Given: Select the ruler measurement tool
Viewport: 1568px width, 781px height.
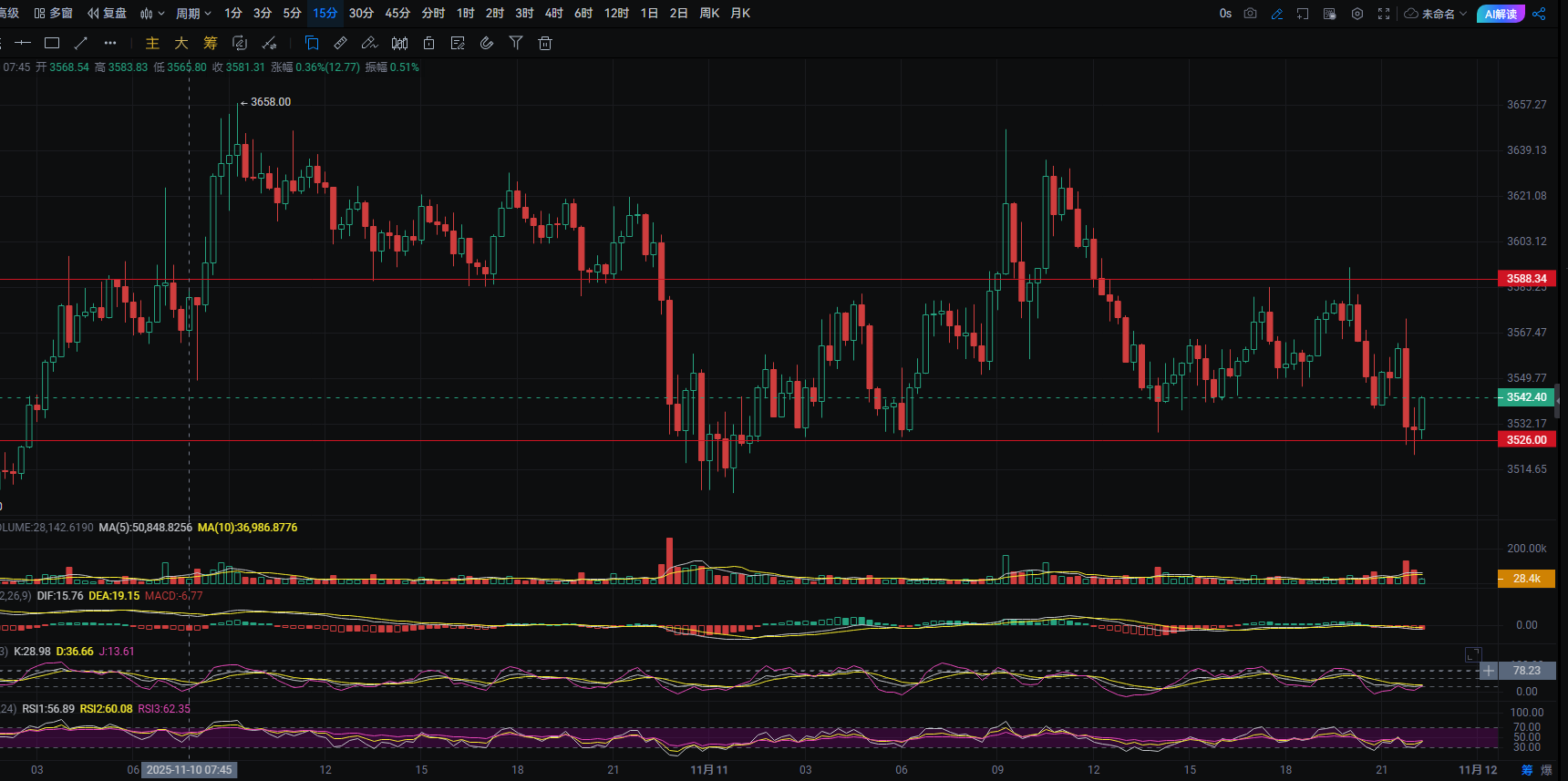Looking at the screenshot, I should (x=340, y=43).
